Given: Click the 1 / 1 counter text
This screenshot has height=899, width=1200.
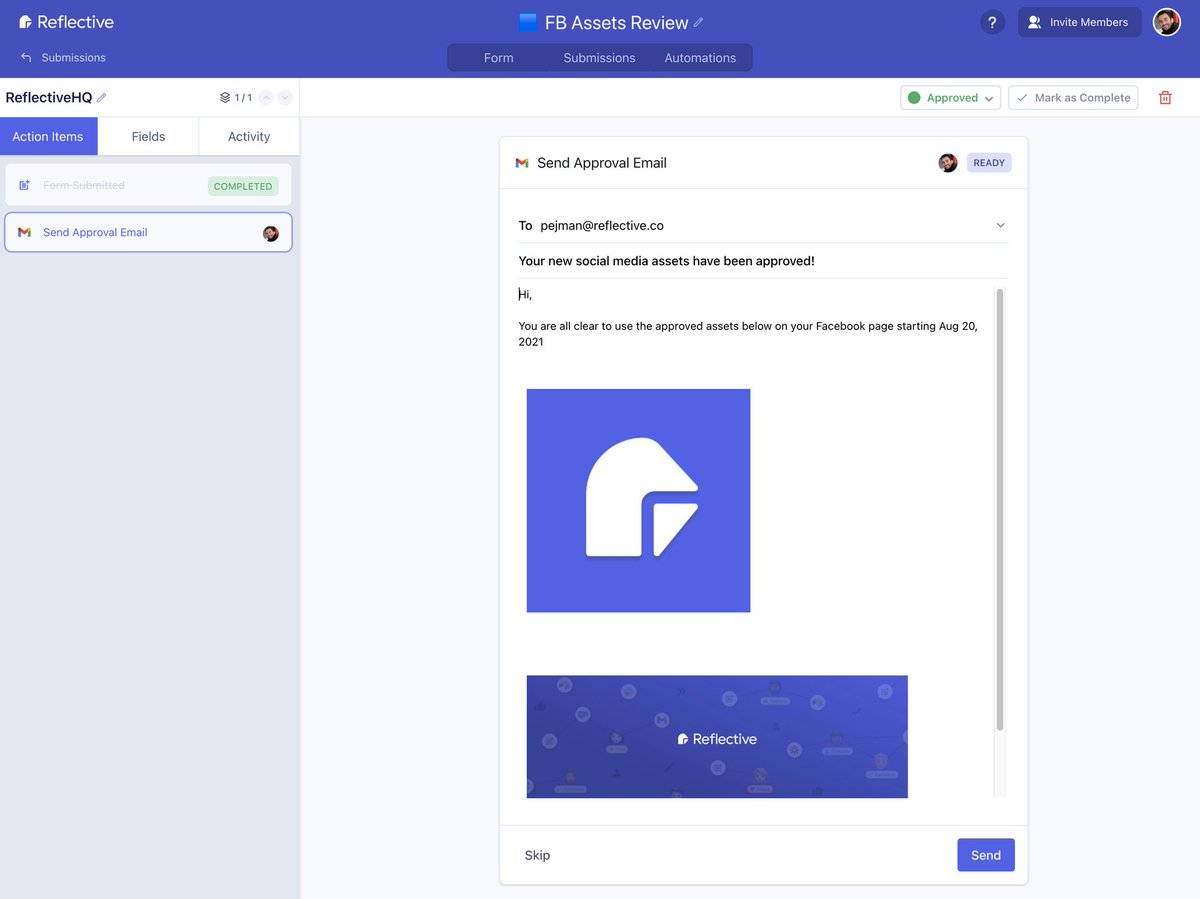Looking at the screenshot, I should 243,98.
